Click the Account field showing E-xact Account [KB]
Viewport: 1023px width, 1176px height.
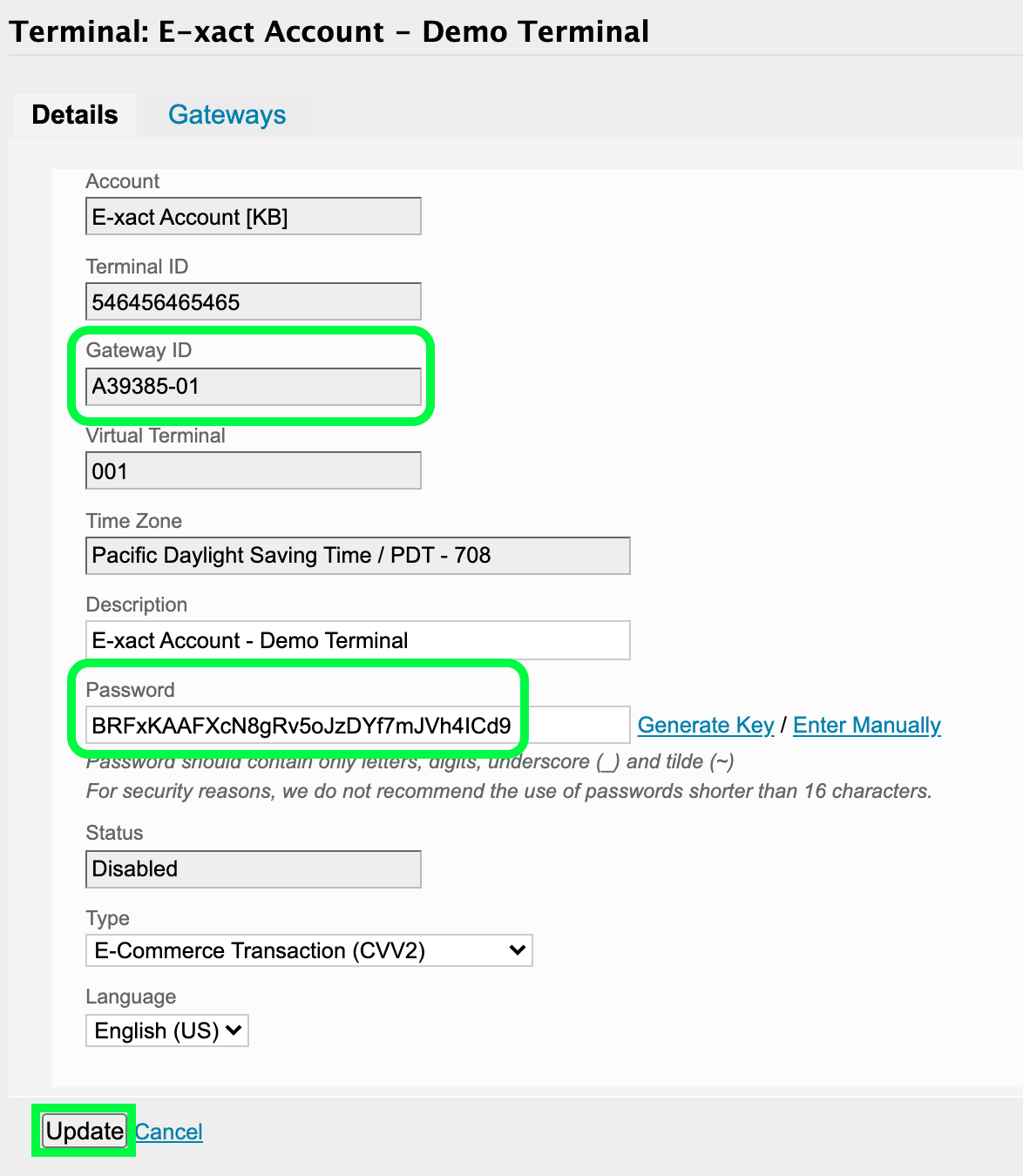(x=253, y=216)
